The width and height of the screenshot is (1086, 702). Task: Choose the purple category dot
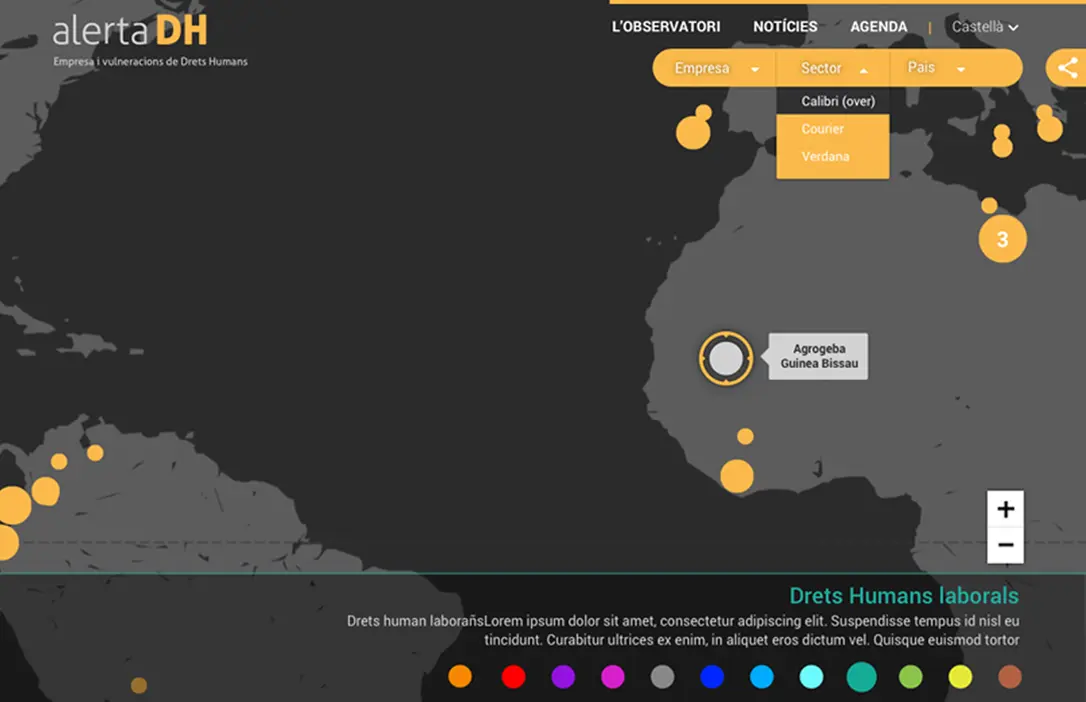click(x=563, y=677)
